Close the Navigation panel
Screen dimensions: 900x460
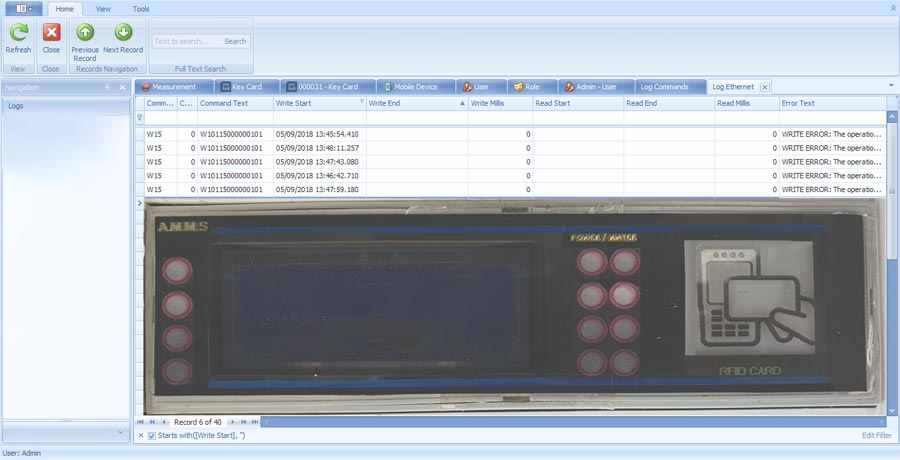coord(122,87)
